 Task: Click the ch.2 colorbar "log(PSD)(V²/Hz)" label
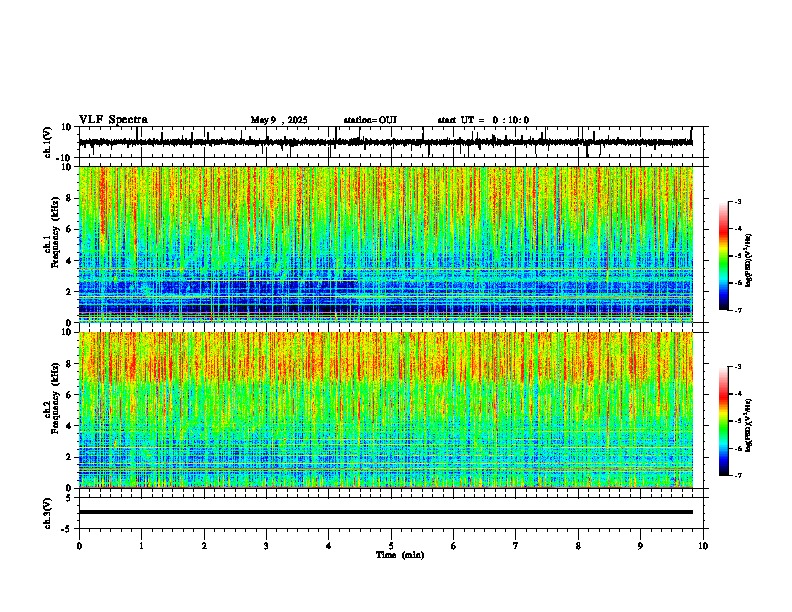click(x=749, y=425)
